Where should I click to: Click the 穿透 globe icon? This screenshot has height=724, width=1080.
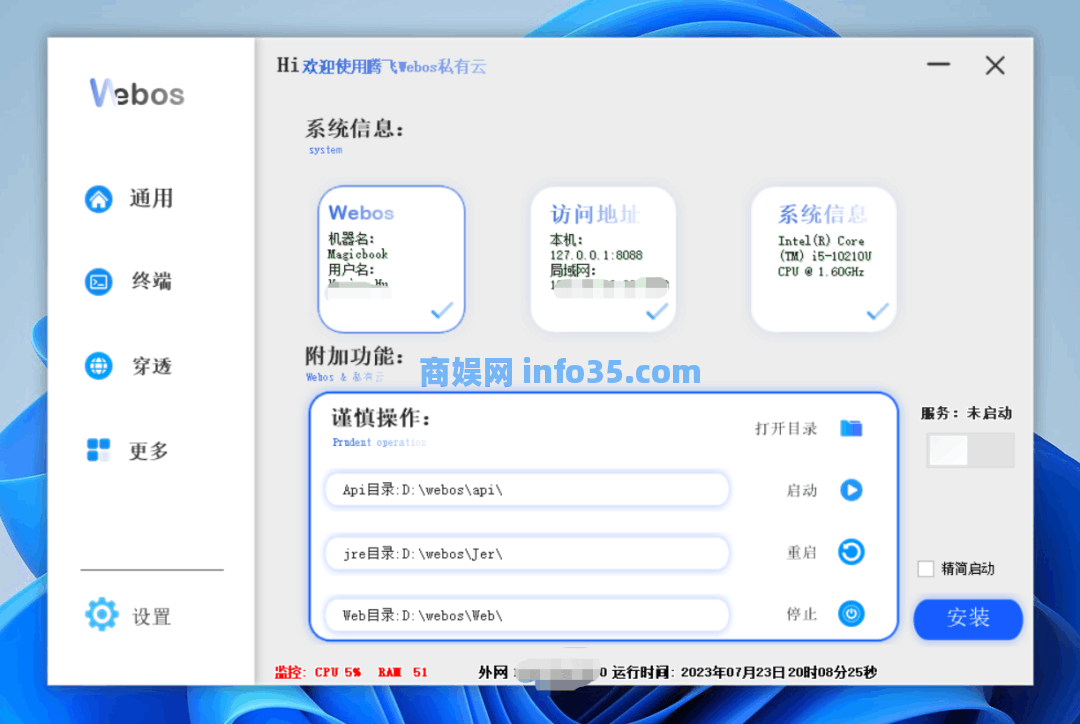[98, 366]
